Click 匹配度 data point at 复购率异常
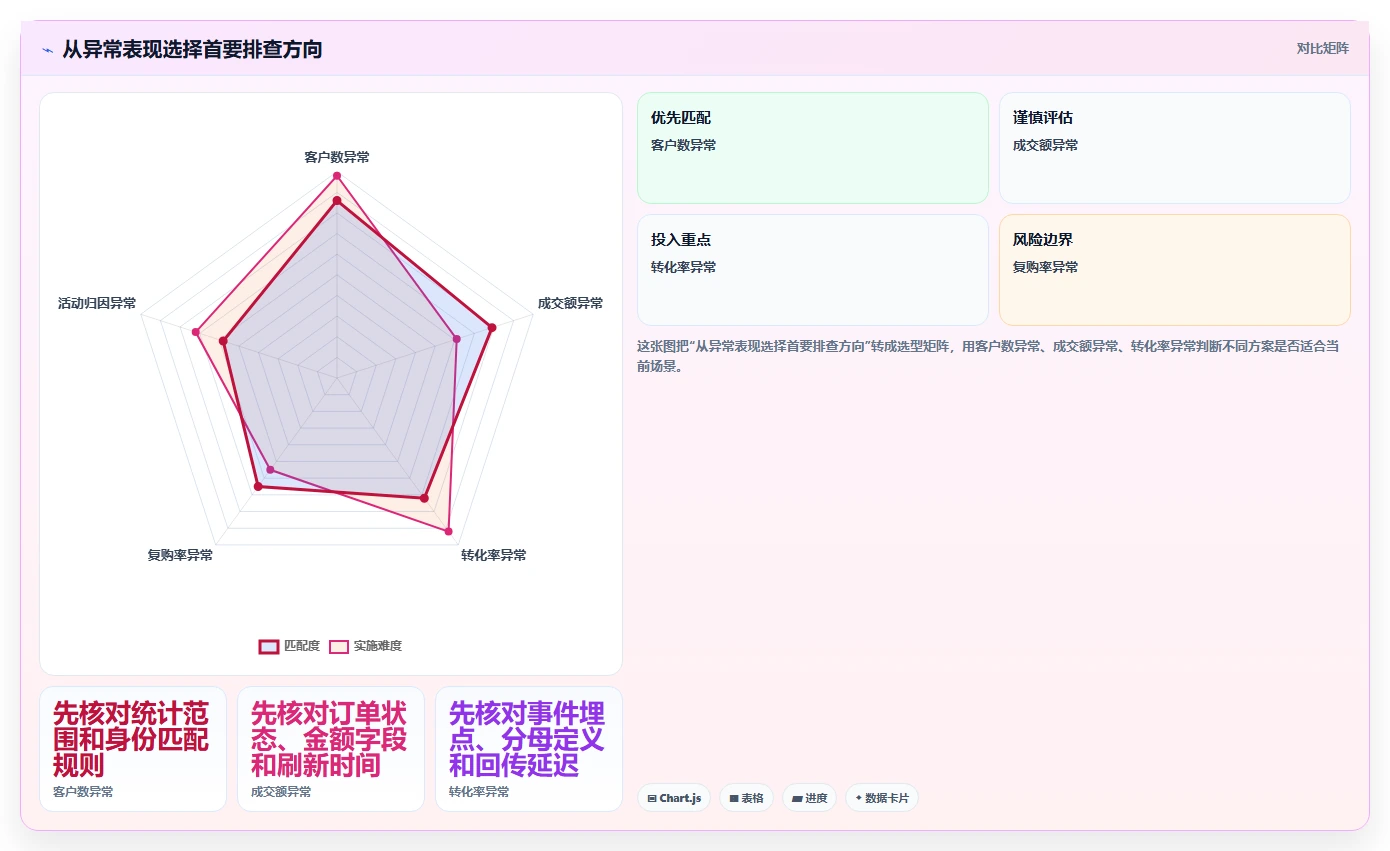 pyautogui.click(x=258, y=487)
